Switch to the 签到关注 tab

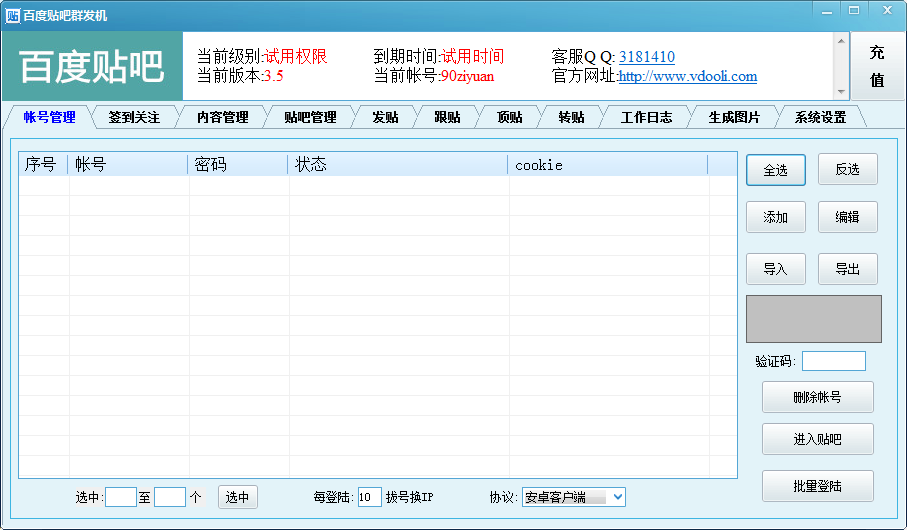coord(134,117)
